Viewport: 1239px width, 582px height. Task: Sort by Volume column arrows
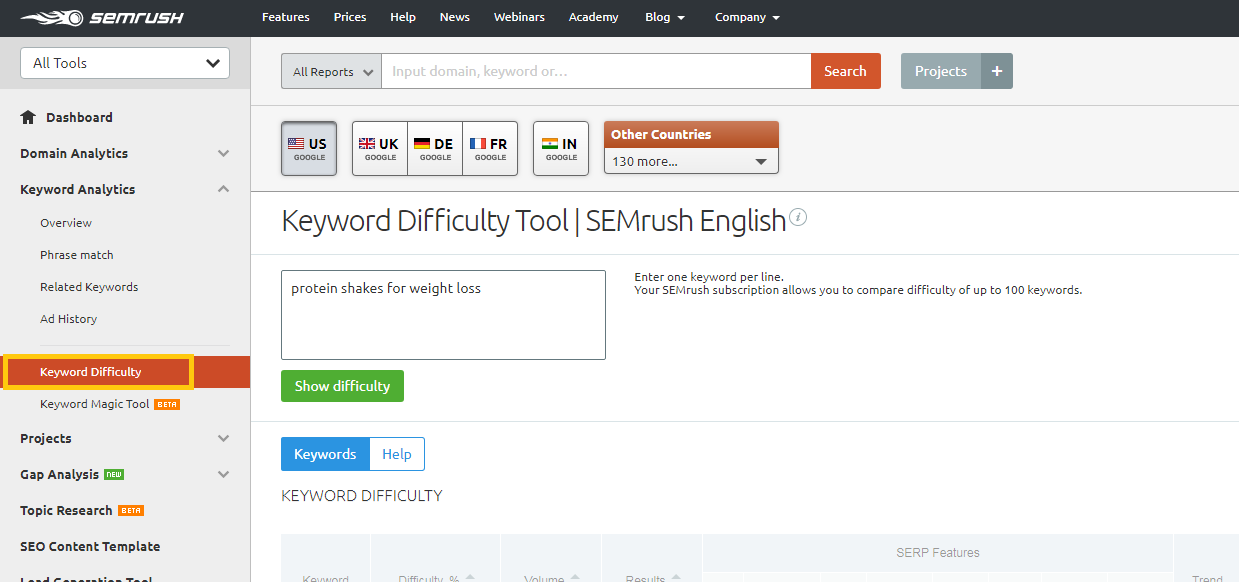[576, 578]
